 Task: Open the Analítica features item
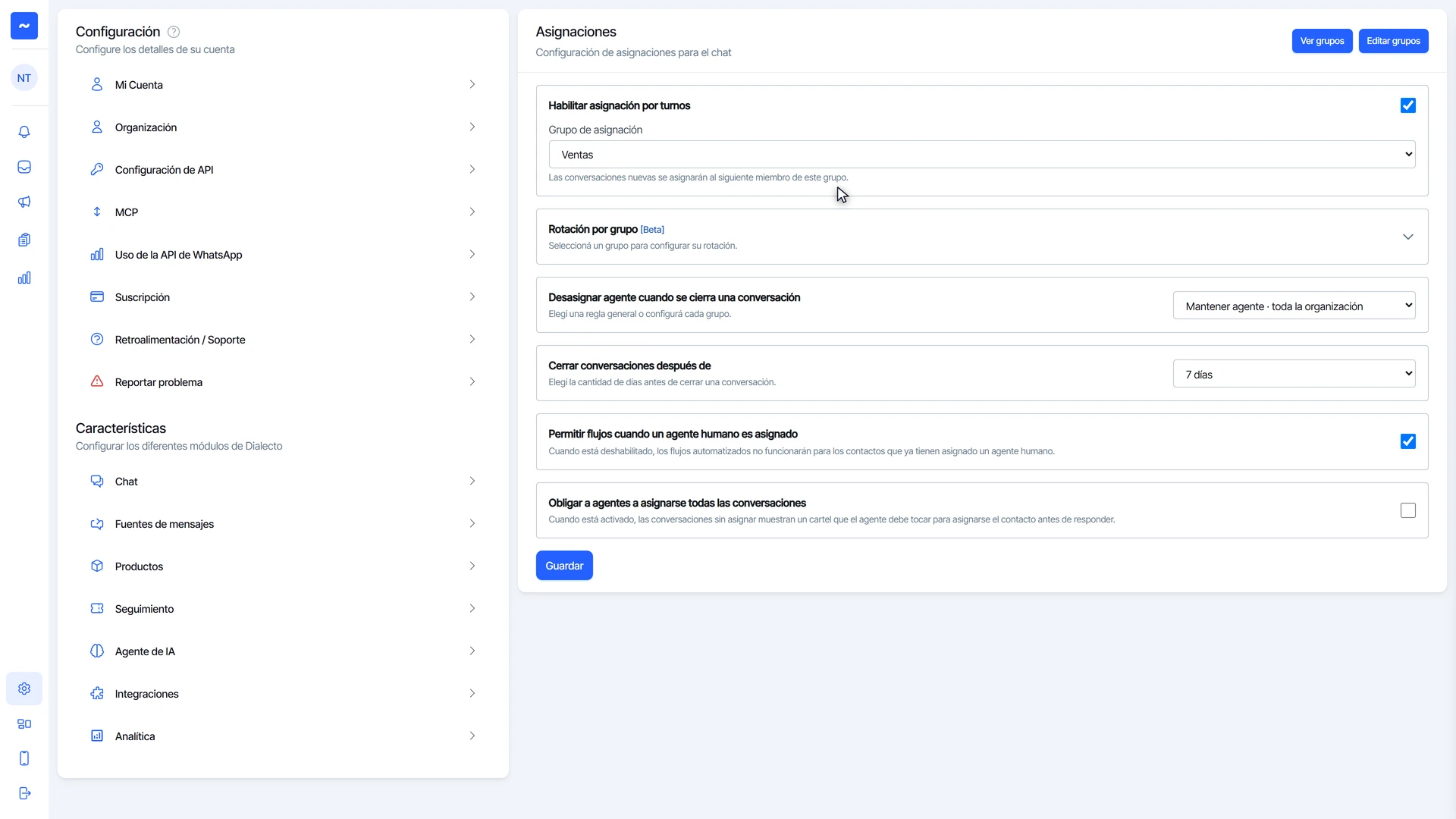[x=283, y=736]
